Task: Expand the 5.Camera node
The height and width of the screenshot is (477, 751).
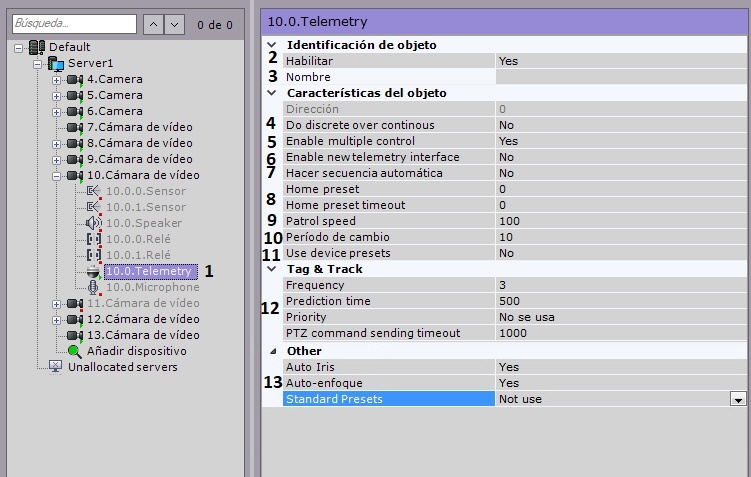Action: 57,96
